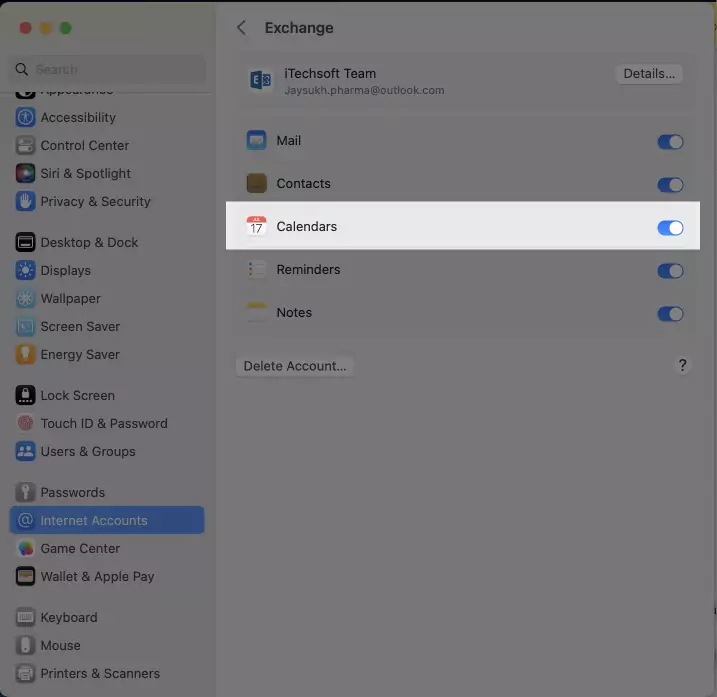Image resolution: width=717 pixels, height=697 pixels.
Task: Click the Exchange page title
Action: point(299,28)
